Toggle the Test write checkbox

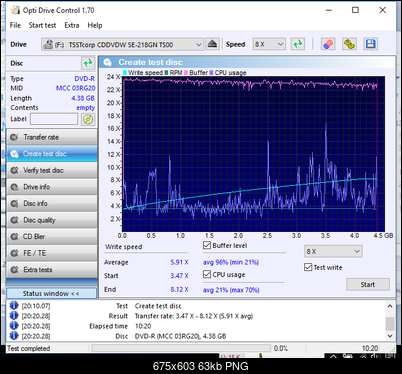[x=308, y=267]
